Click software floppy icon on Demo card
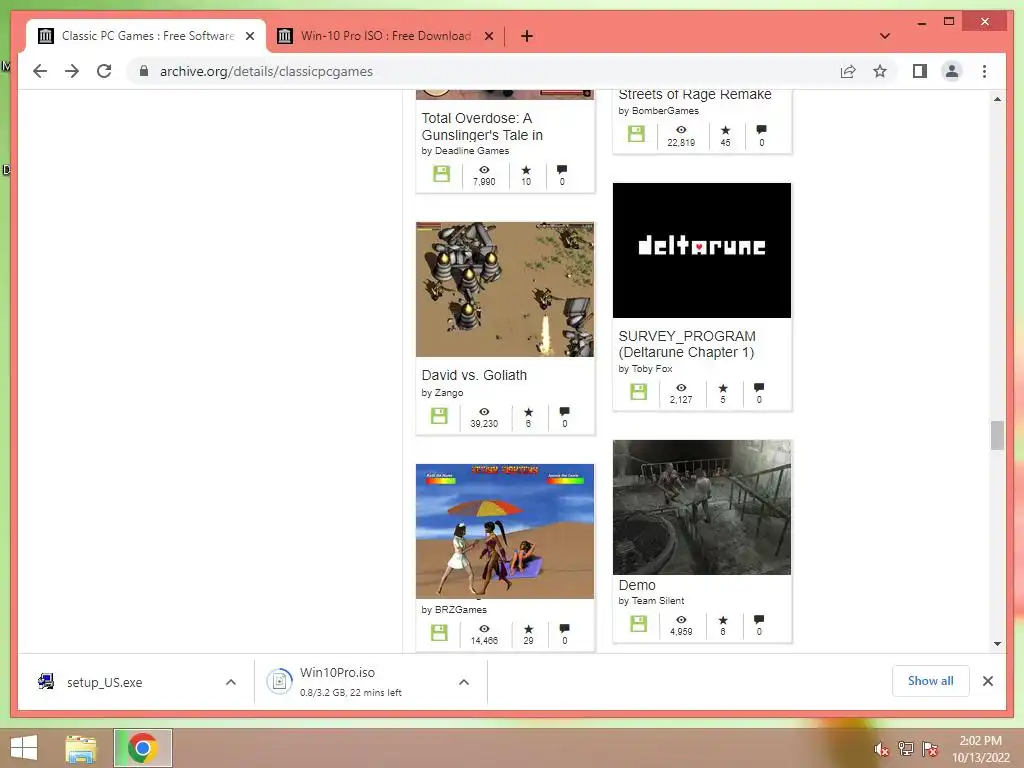 point(639,624)
